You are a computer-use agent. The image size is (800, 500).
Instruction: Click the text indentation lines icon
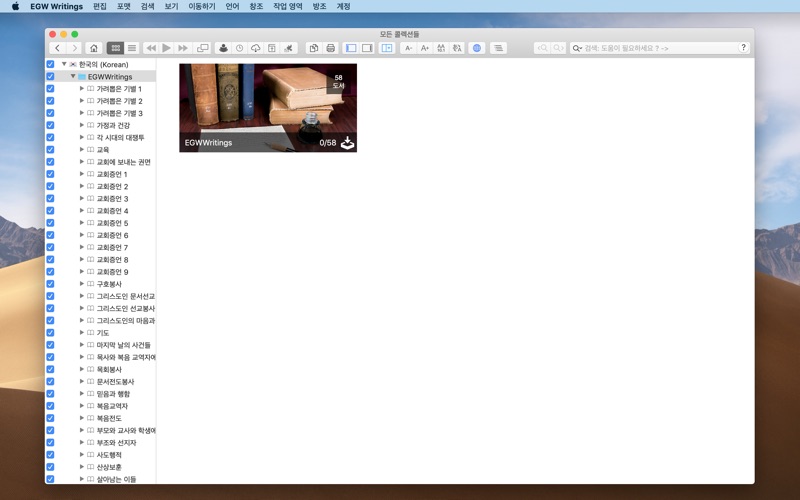pyautogui.click(x=498, y=48)
